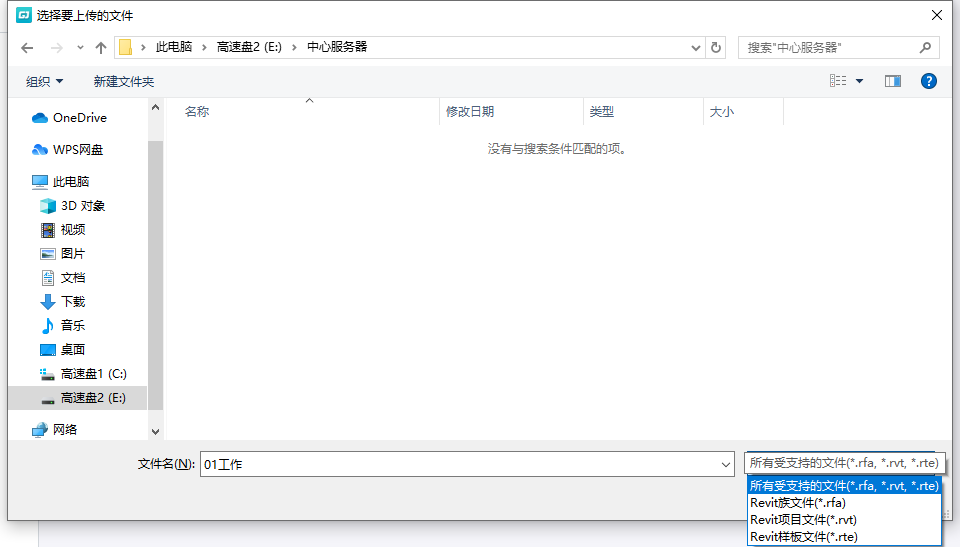Go to the 下载 folder
Viewport: 960px width, 547px height.
72,302
